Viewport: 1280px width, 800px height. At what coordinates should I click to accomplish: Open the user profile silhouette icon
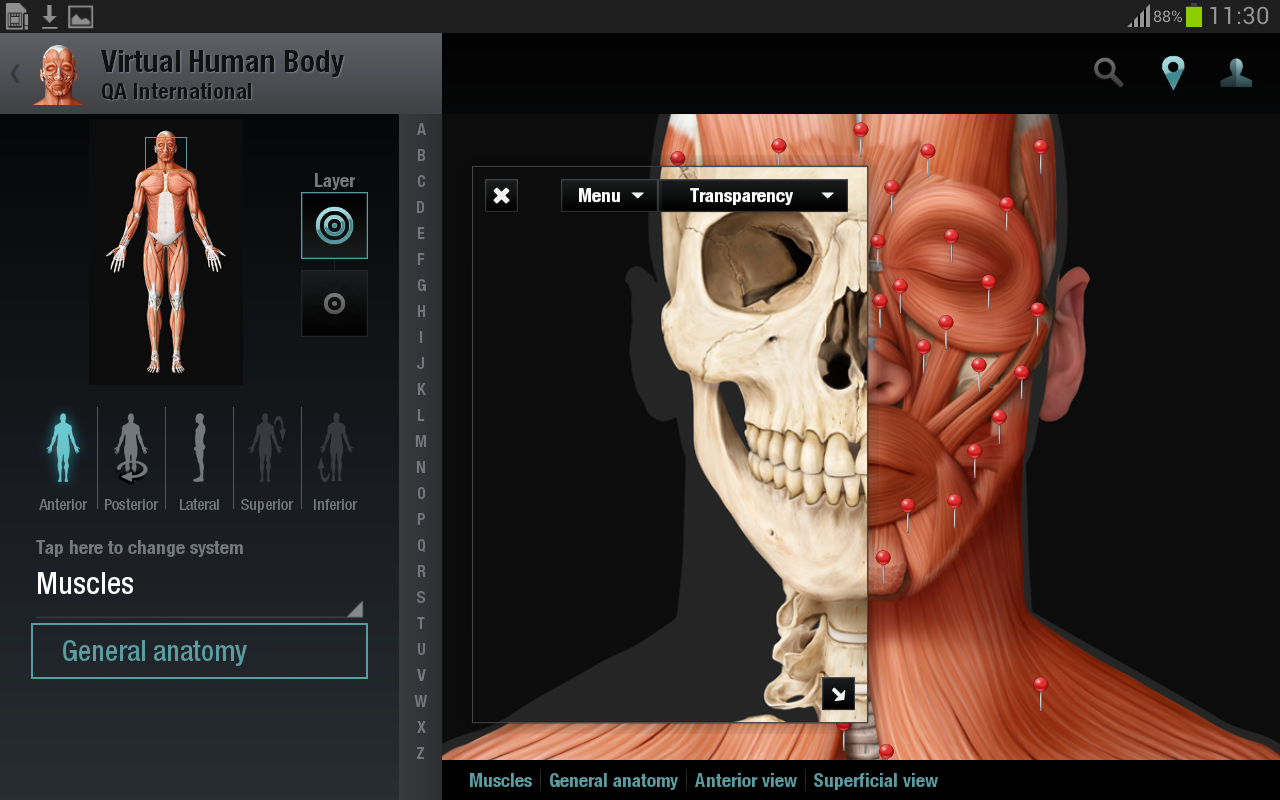coord(1237,73)
